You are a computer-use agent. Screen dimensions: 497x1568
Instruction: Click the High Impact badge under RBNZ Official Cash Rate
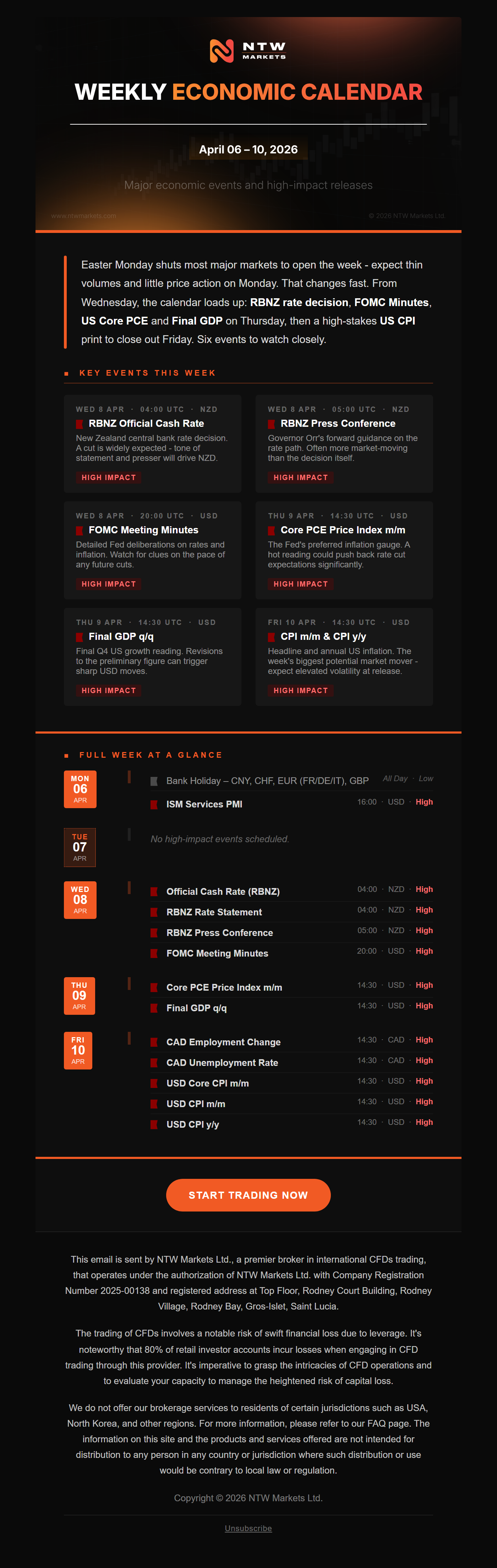109,478
